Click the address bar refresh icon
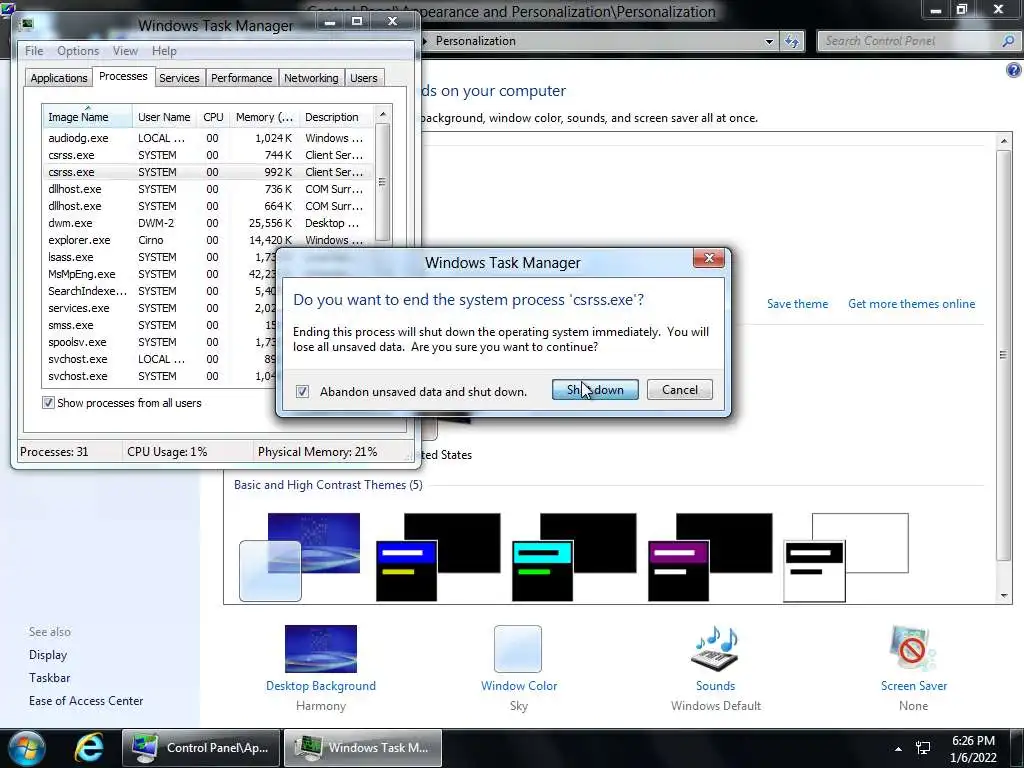Viewport: 1024px width, 768px height. point(792,42)
